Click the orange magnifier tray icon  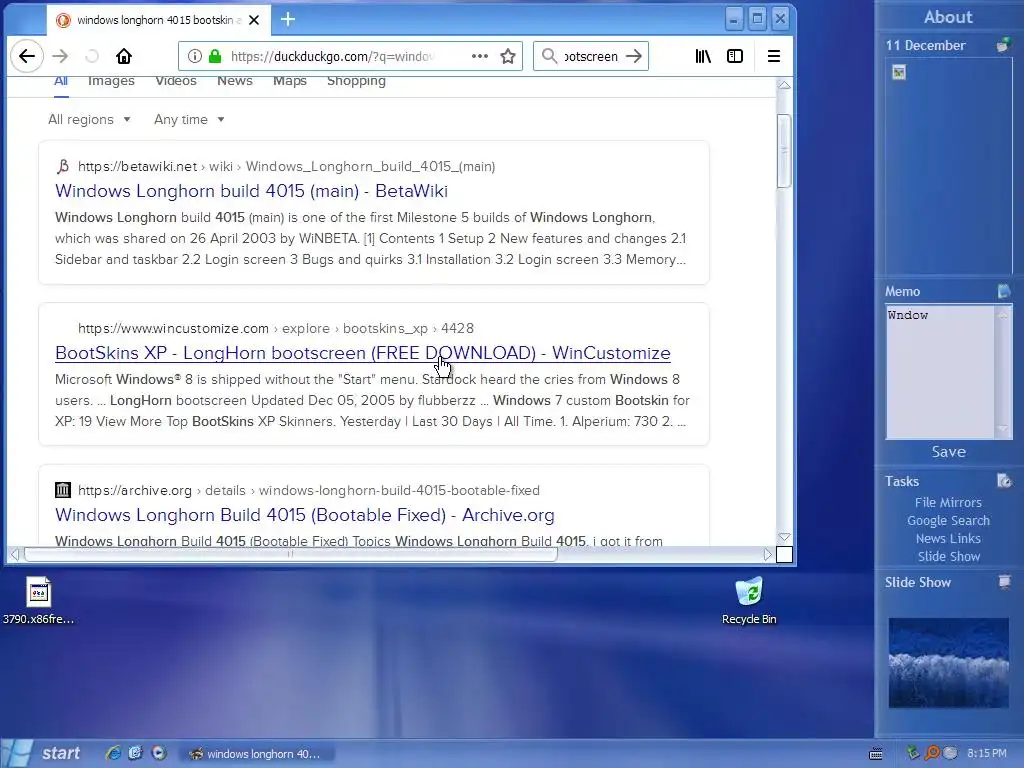pyautogui.click(x=932, y=753)
